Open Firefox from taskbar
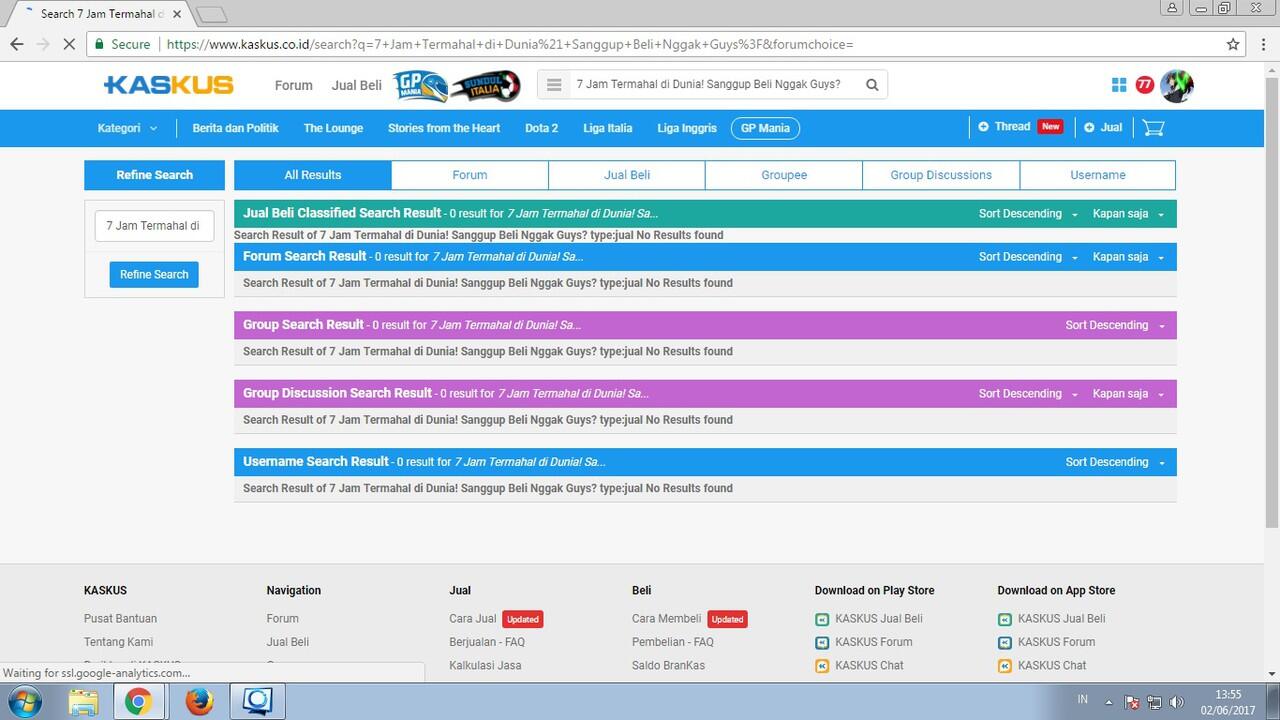The height and width of the screenshot is (720, 1280). pyautogui.click(x=199, y=702)
